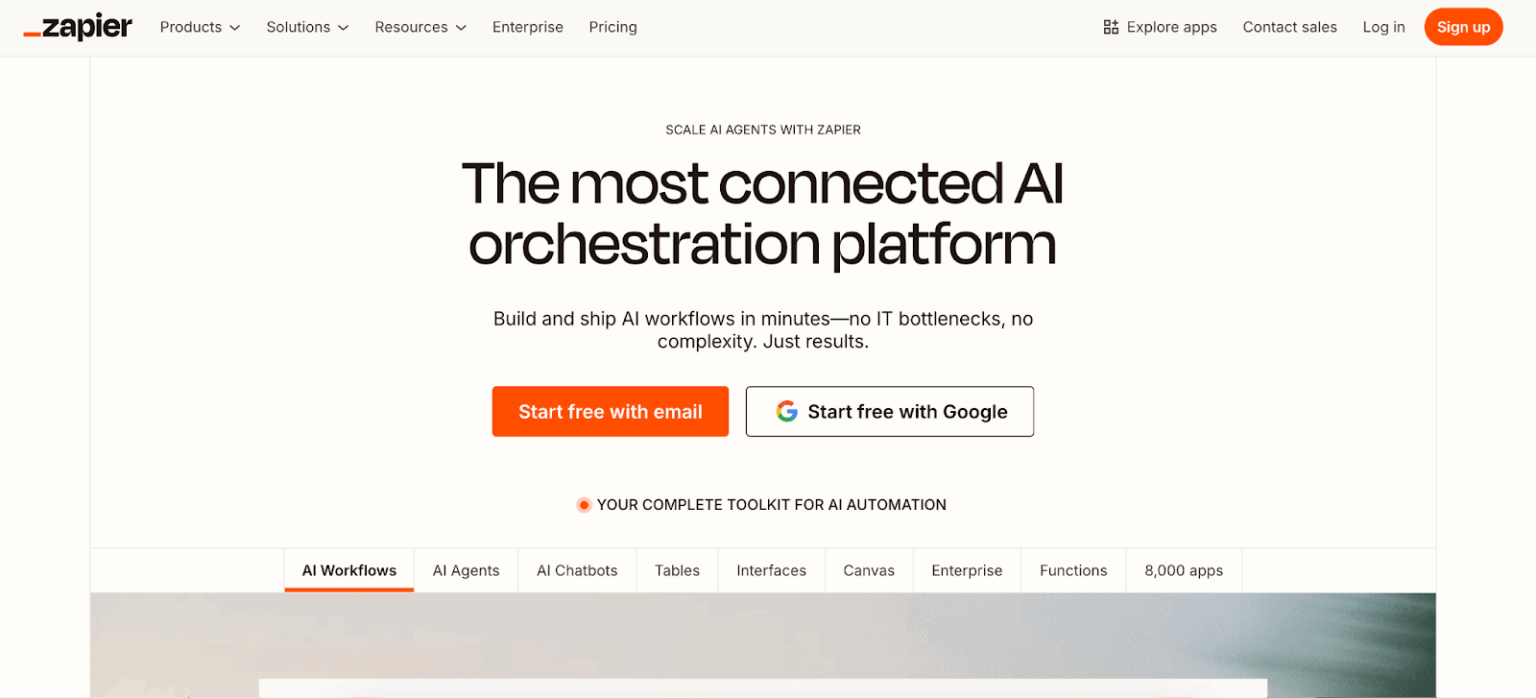
Task: Switch to the Interfaces tab
Action: pyautogui.click(x=771, y=570)
